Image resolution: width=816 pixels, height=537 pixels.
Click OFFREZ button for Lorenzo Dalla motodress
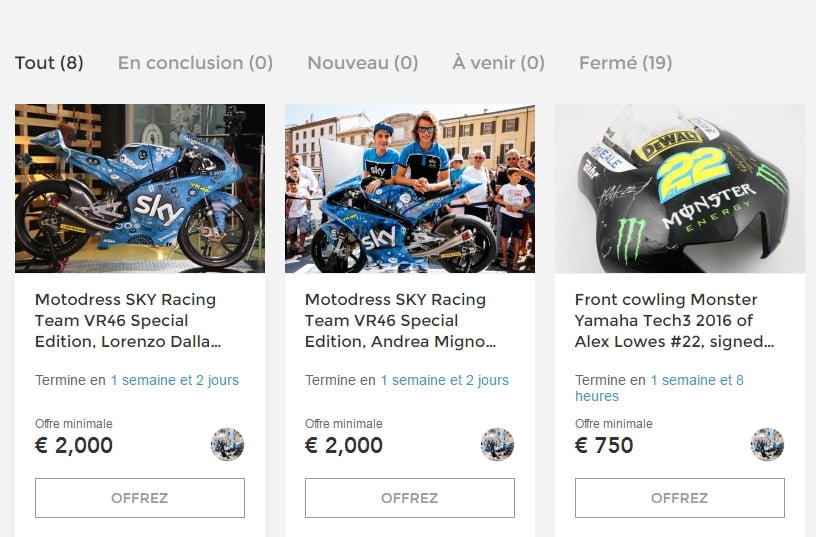(140, 498)
